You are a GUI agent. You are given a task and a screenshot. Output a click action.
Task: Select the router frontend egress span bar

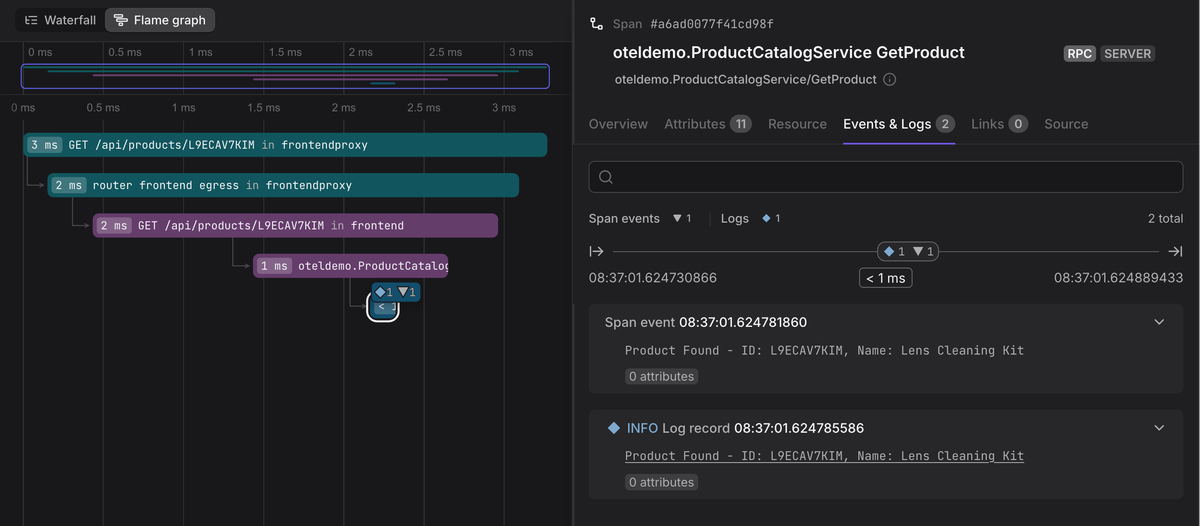(283, 185)
